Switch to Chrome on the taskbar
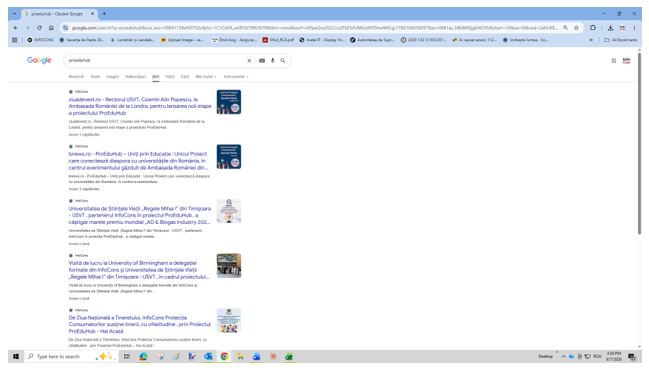 click(x=224, y=356)
